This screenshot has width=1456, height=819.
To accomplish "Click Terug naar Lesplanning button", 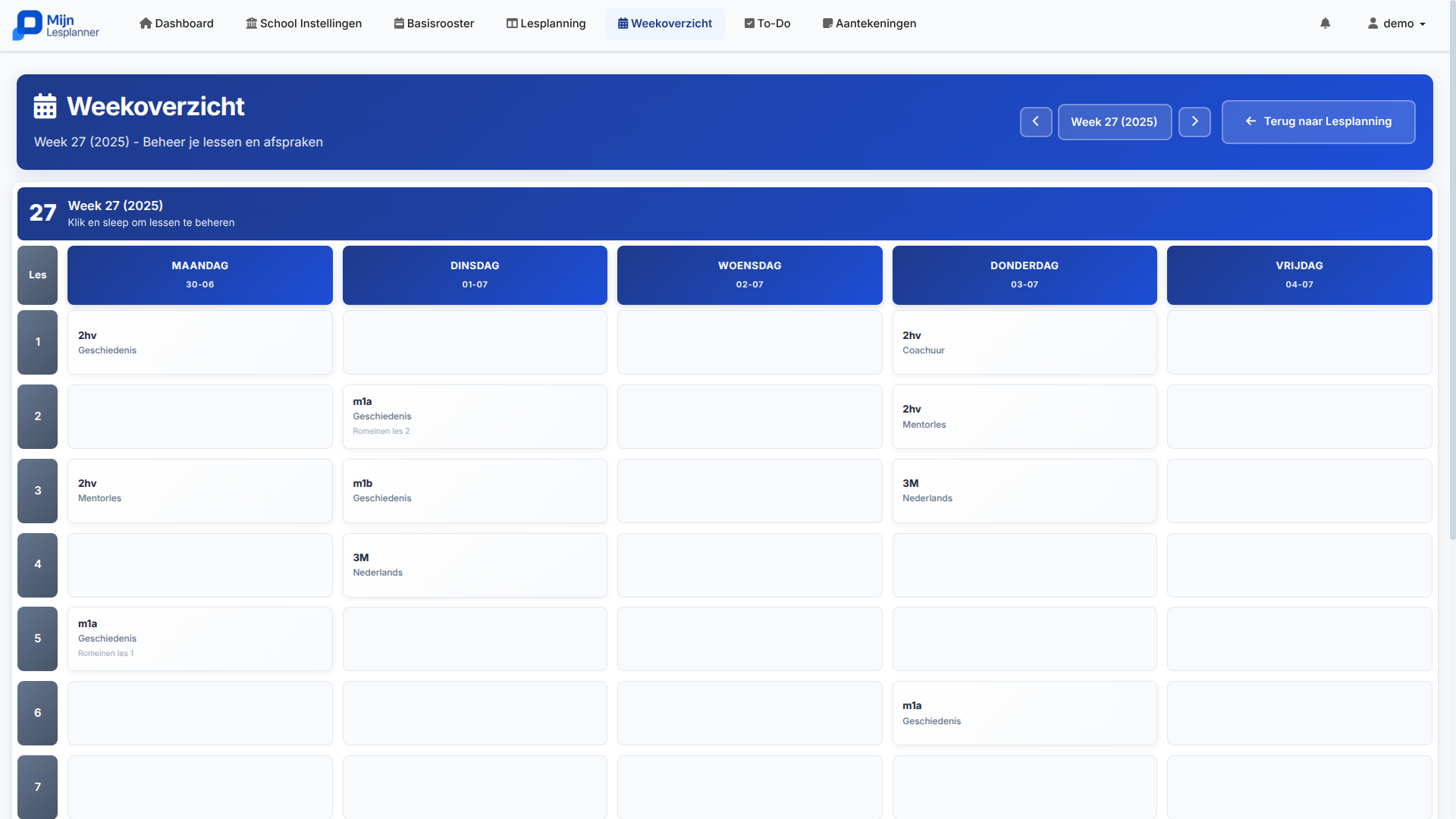I will 1317,121.
